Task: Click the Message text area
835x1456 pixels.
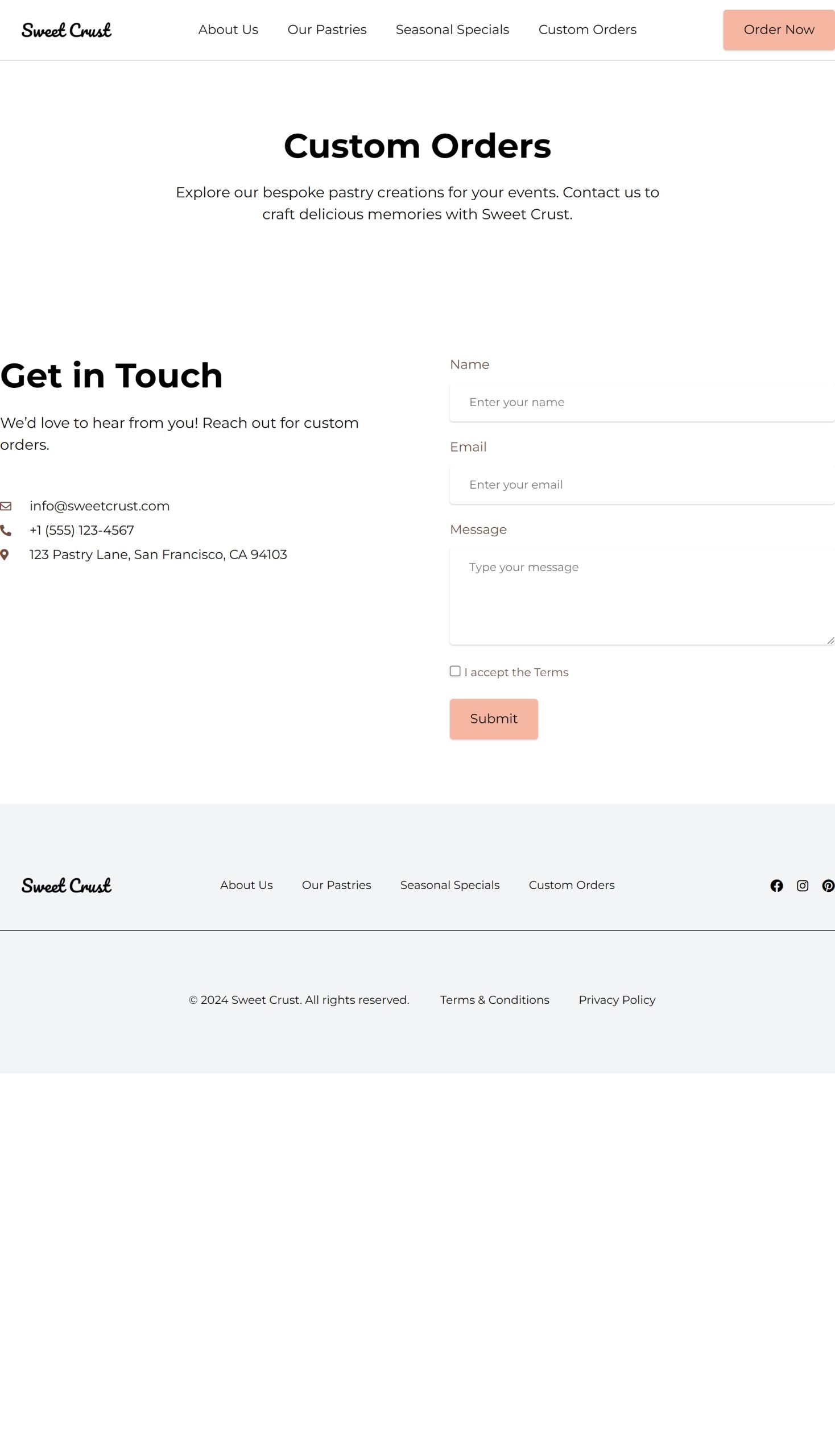Action: [x=642, y=597]
